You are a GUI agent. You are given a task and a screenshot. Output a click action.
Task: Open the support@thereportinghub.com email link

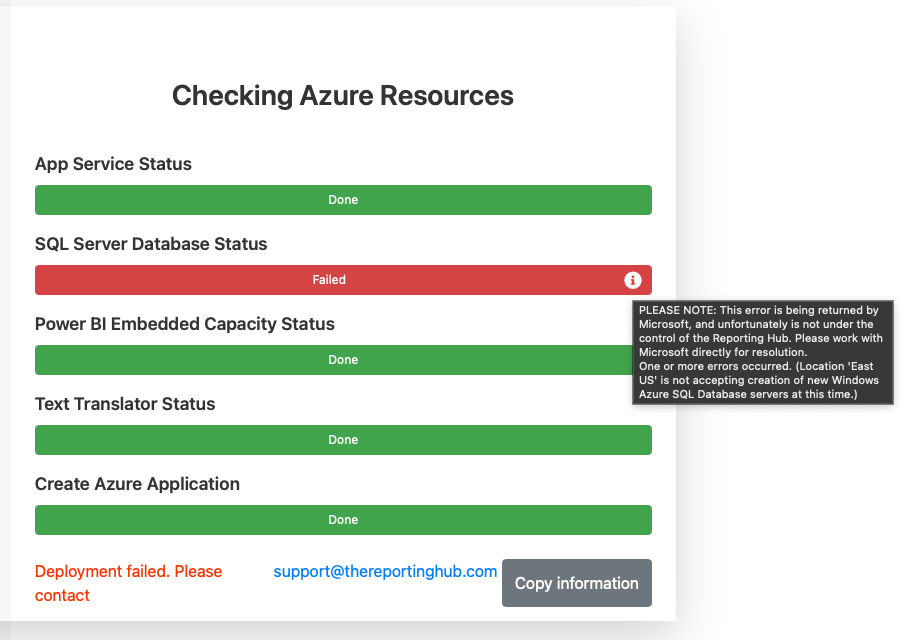385,571
